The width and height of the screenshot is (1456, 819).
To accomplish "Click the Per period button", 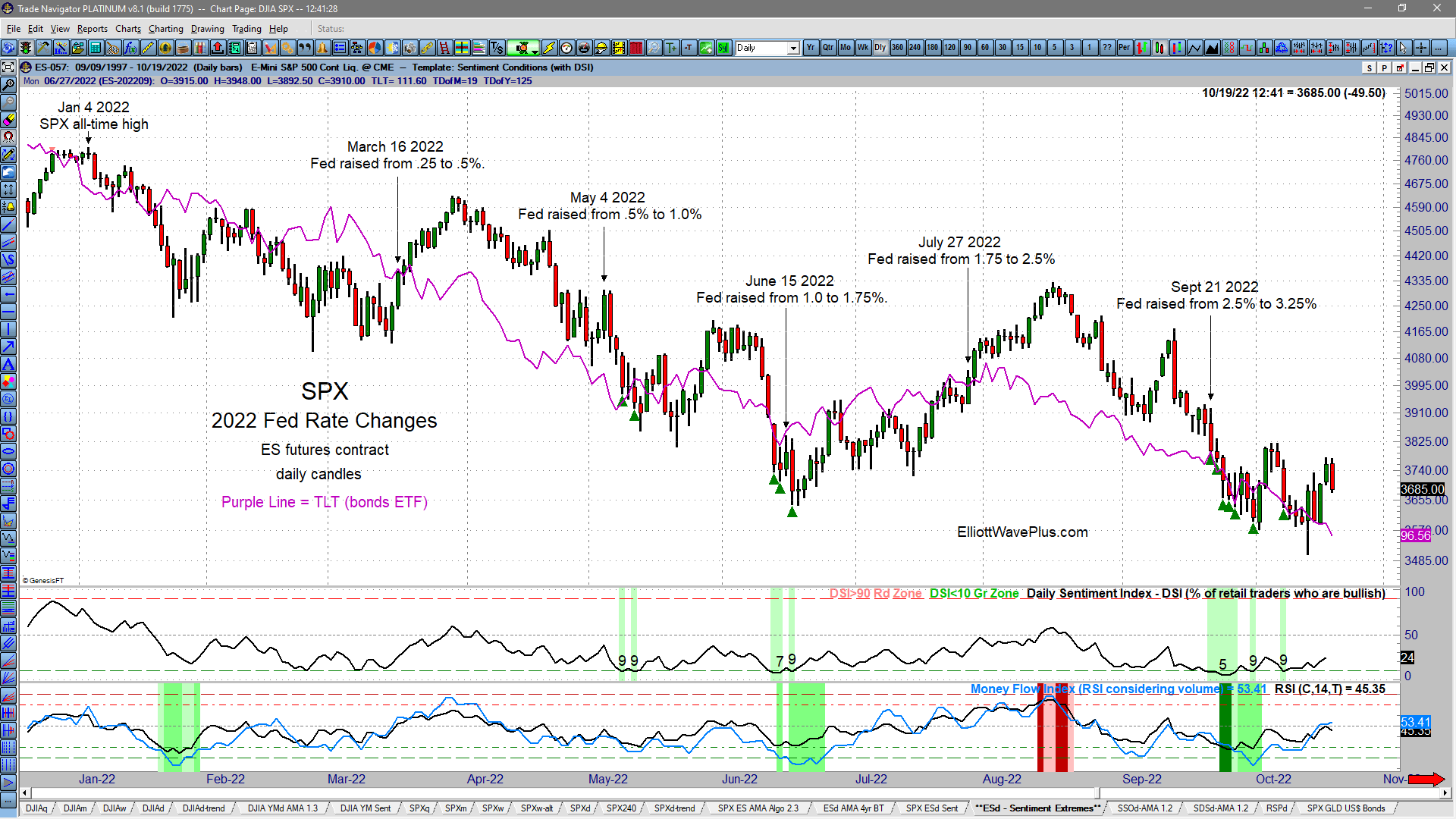I will [x=1125, y=47].
